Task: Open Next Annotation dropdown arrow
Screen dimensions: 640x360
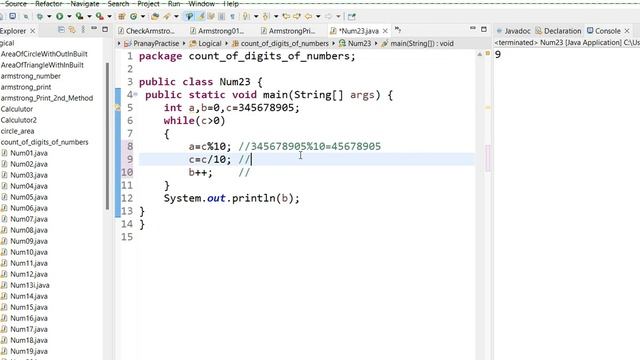Action: (x=256, y=16)
